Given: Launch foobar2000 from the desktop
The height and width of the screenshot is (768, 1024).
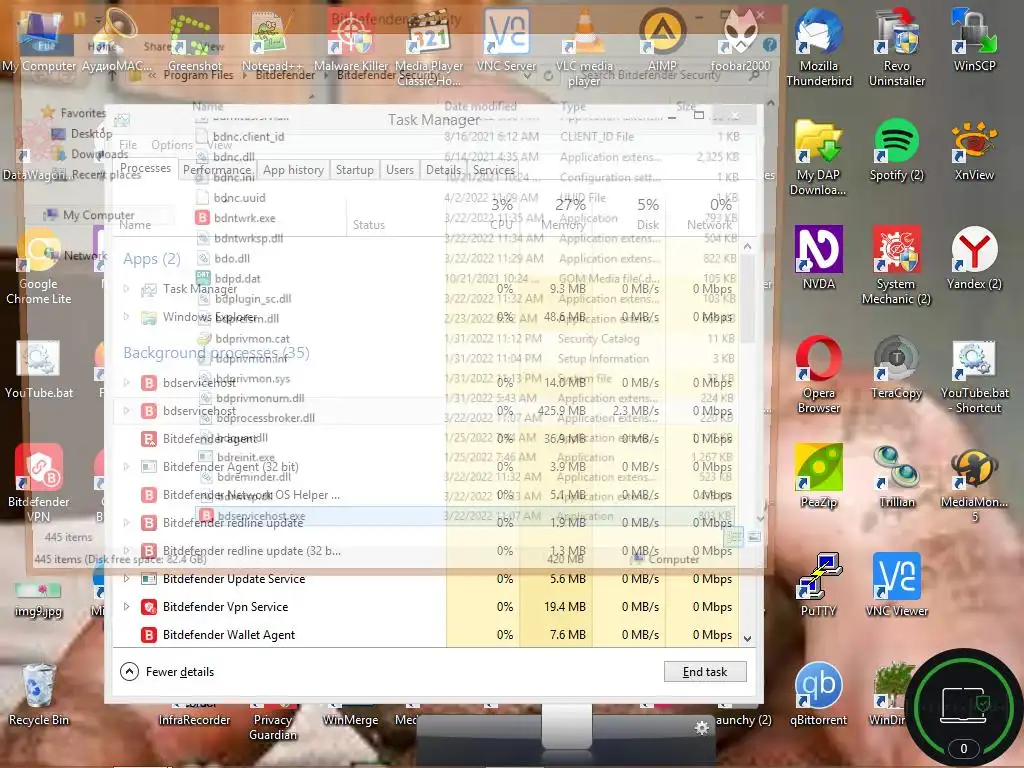Looking at the screenshot, I should coord(740,40).
